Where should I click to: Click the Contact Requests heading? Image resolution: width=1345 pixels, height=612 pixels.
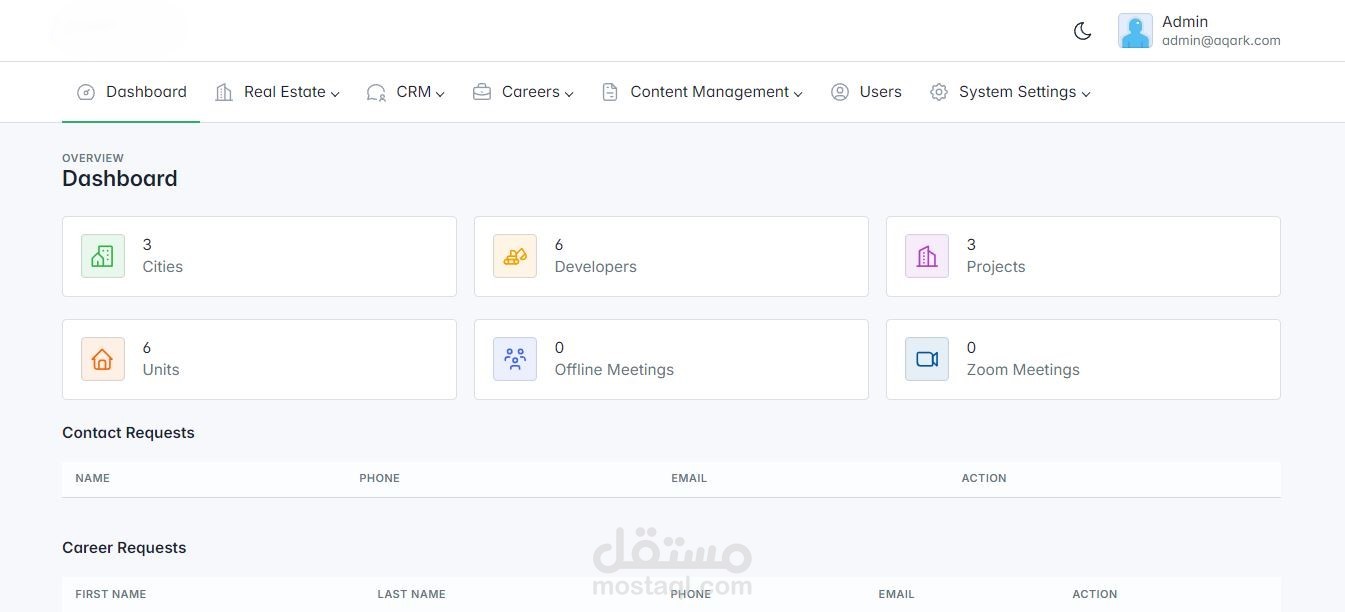click(x=128, y=433)
